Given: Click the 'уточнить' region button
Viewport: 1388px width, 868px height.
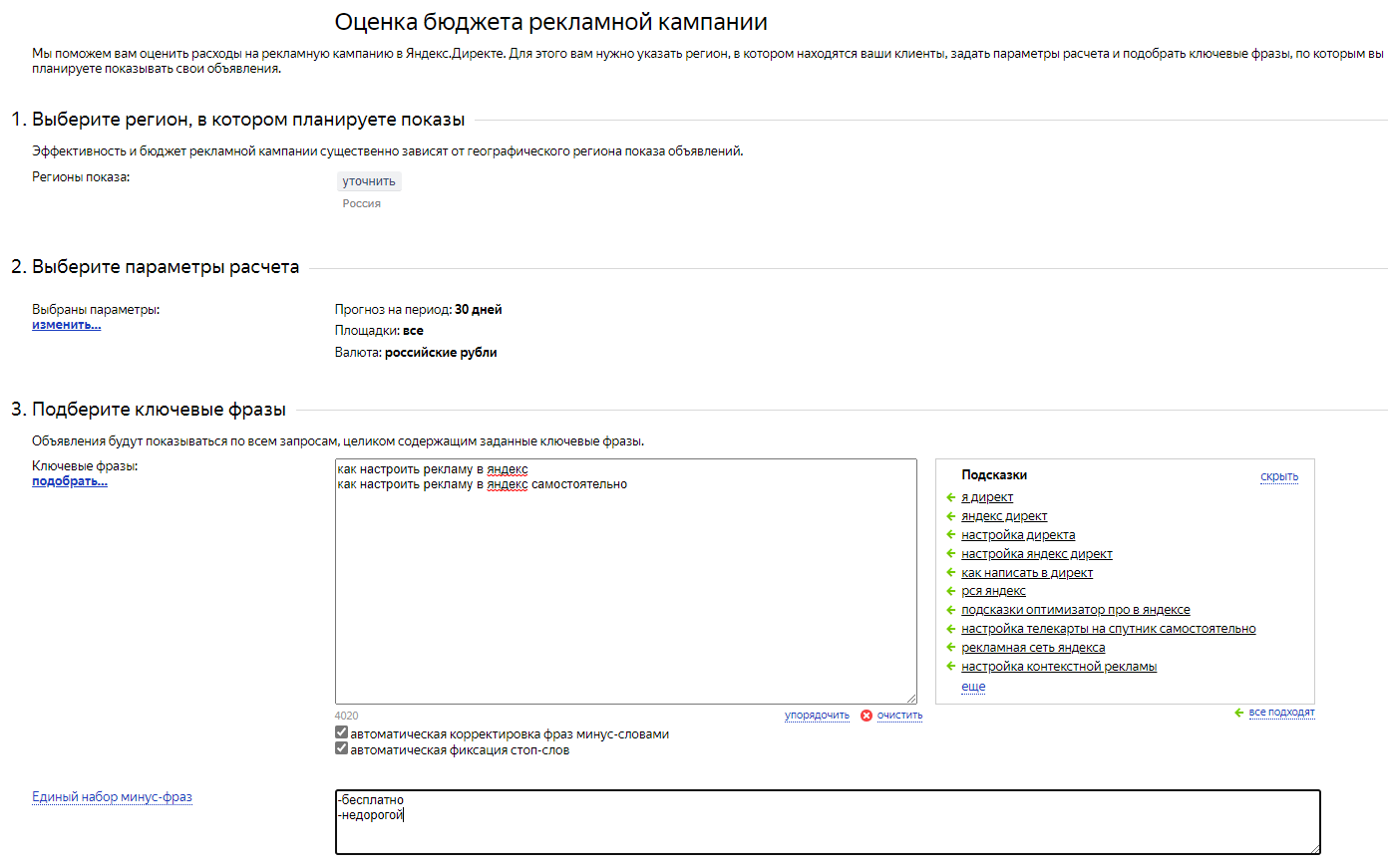Looking at the screenshot, I should (x=369, y=181).
